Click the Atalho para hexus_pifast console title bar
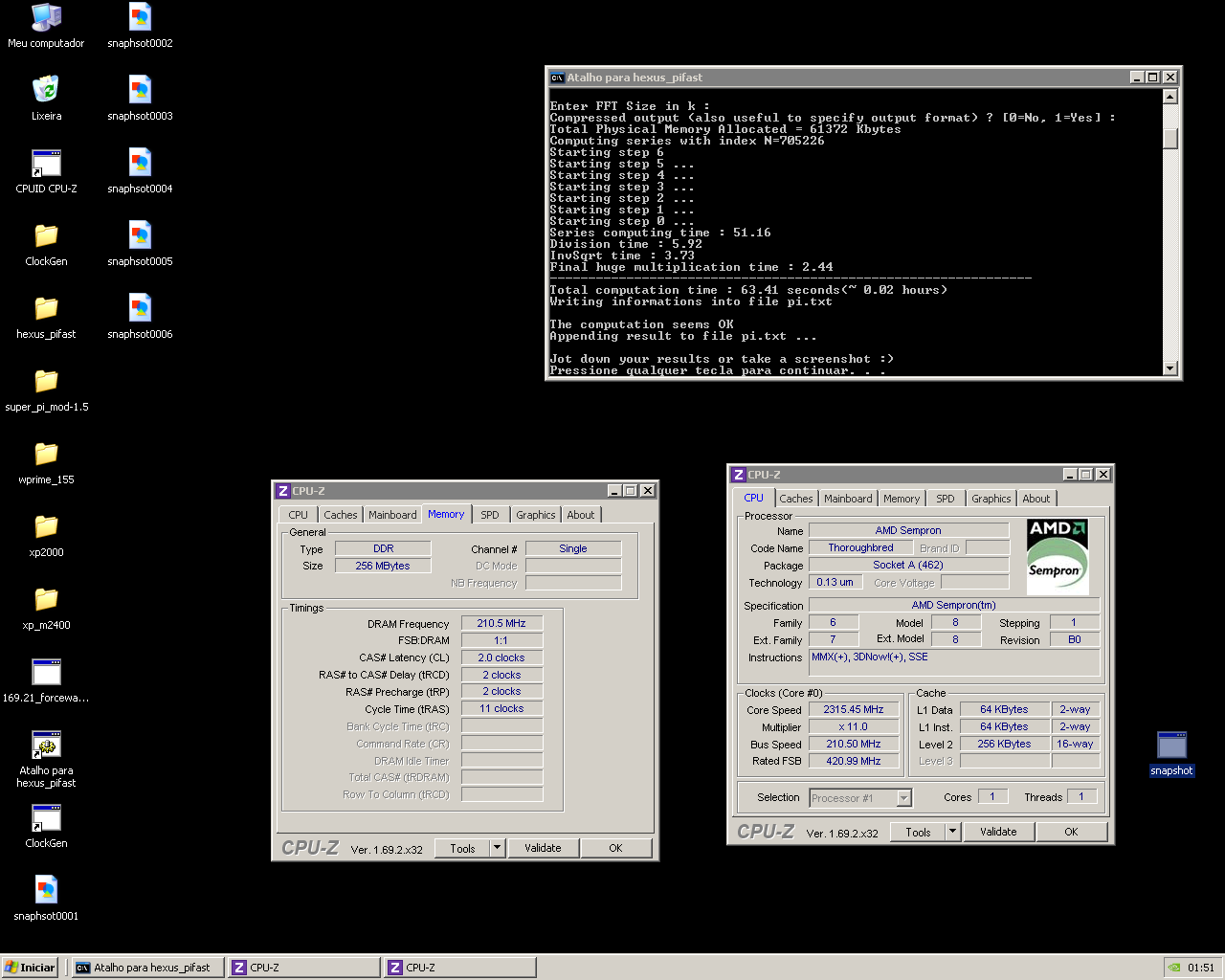The height and width of the screenshot is (980, 1225). [x=837, y=78]
